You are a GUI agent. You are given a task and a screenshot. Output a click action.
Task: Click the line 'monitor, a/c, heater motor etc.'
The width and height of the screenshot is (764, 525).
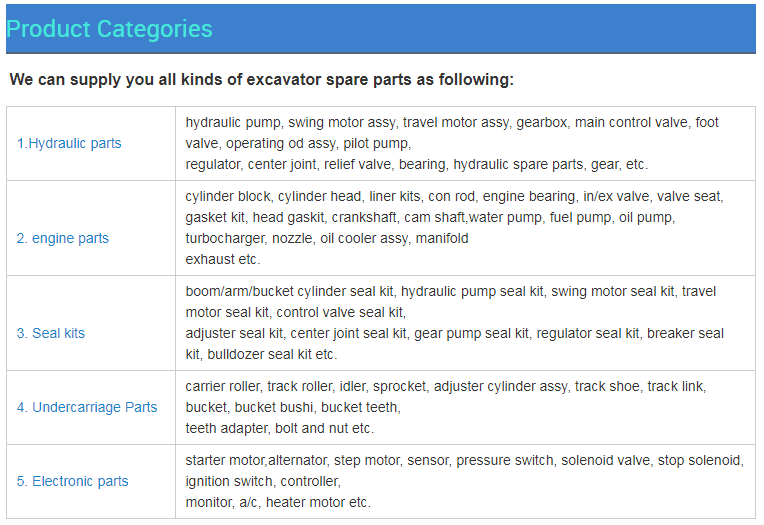pyautogui.click(x=278, y=503)
